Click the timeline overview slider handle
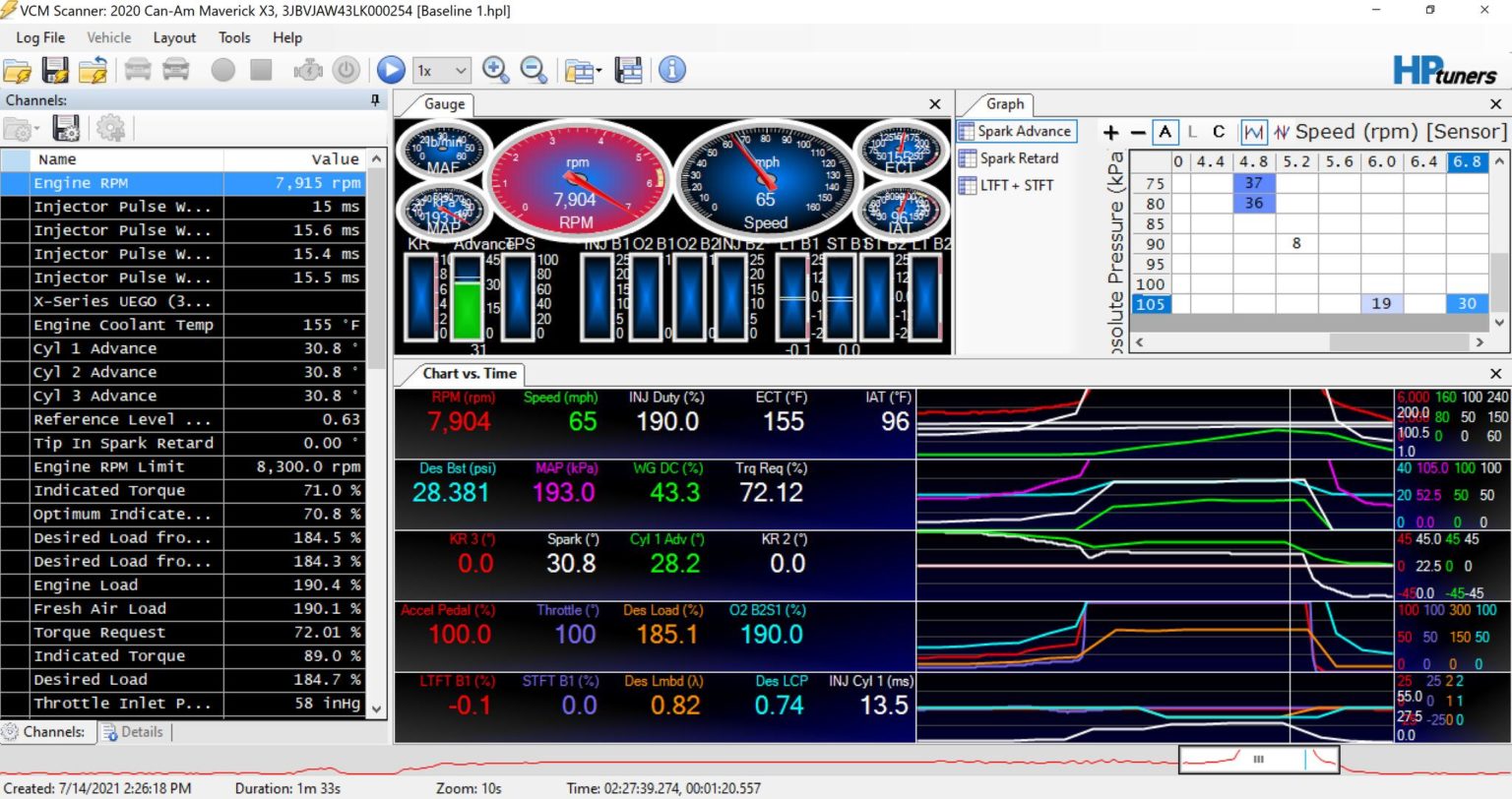The height and width of the screenshot is (799, 1512). click(1258, 759)
